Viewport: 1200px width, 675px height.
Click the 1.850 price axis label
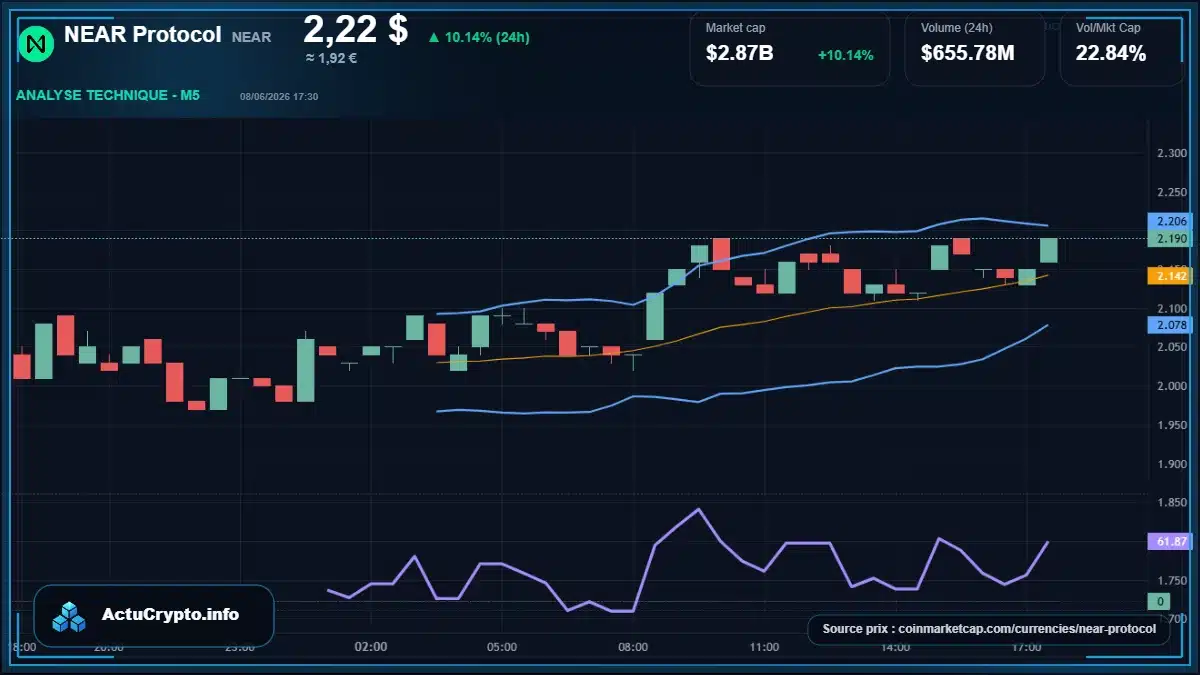pyautogui.click(x=1171, y=503)
